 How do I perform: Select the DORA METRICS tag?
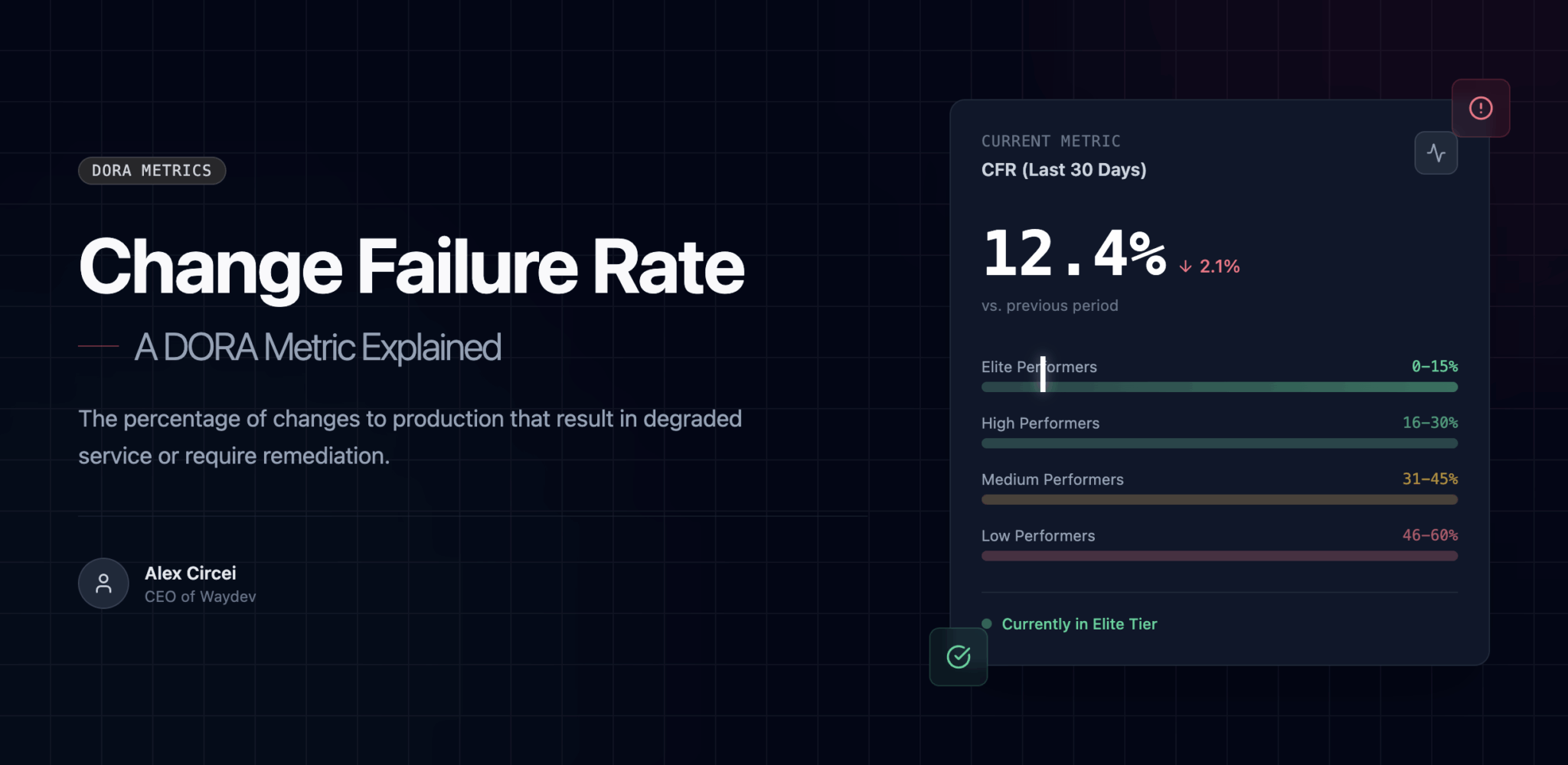coord(152,170)
